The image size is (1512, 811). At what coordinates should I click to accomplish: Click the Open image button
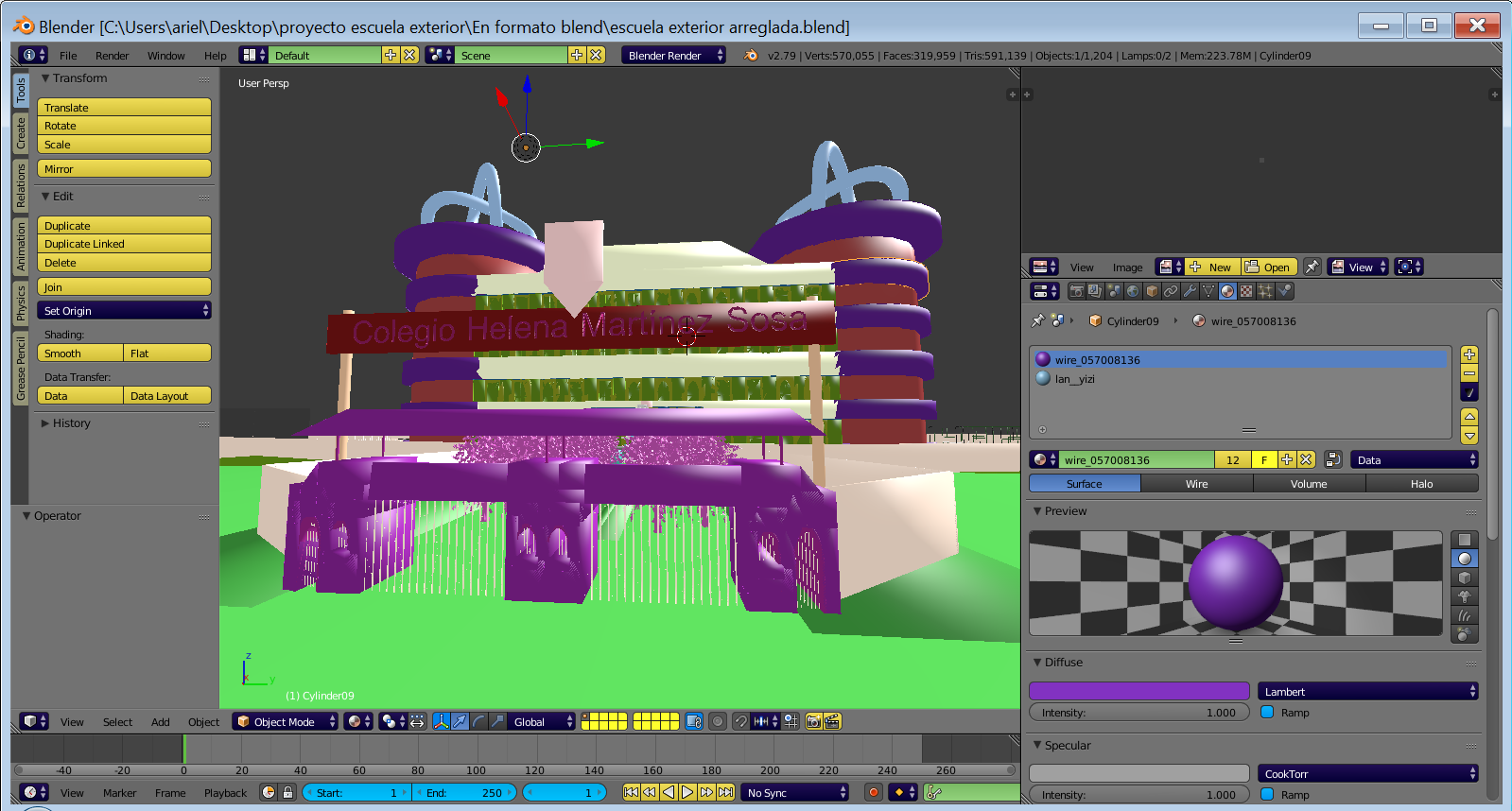point(1269,267)
